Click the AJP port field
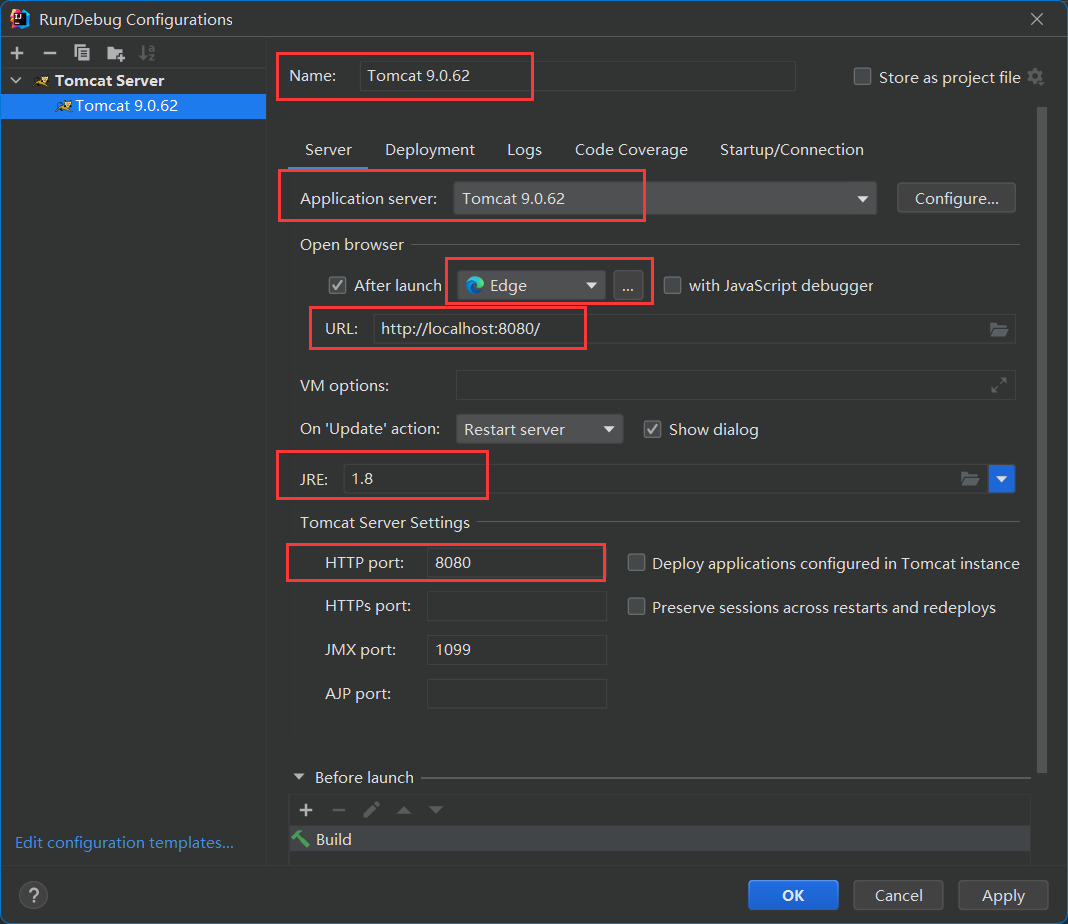 click(516, 694)
